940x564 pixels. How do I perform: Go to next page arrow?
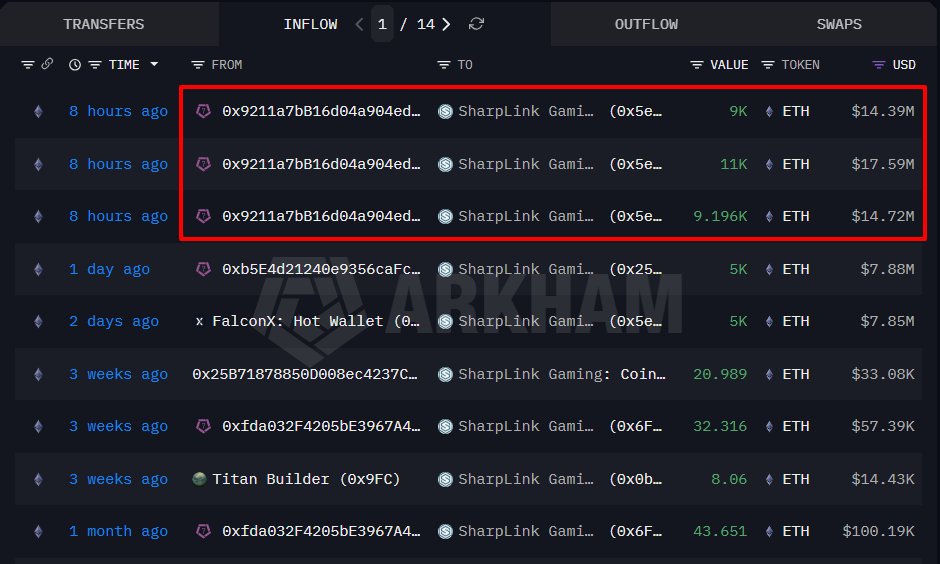click(446, 24)
